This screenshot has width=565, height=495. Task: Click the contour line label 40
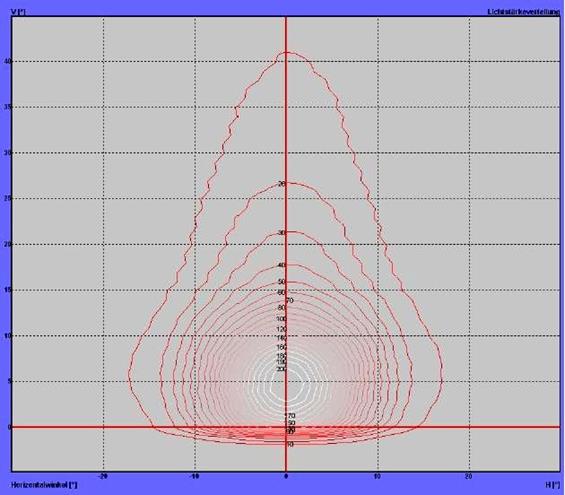click(282, 266)
